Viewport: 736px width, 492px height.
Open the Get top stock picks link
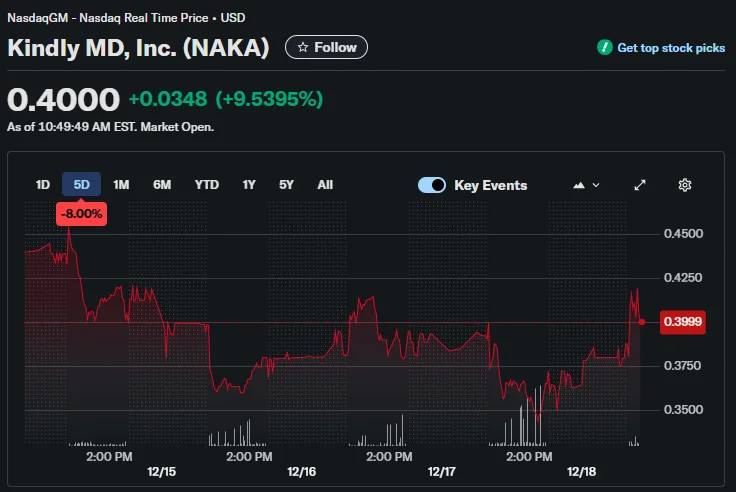671,48
